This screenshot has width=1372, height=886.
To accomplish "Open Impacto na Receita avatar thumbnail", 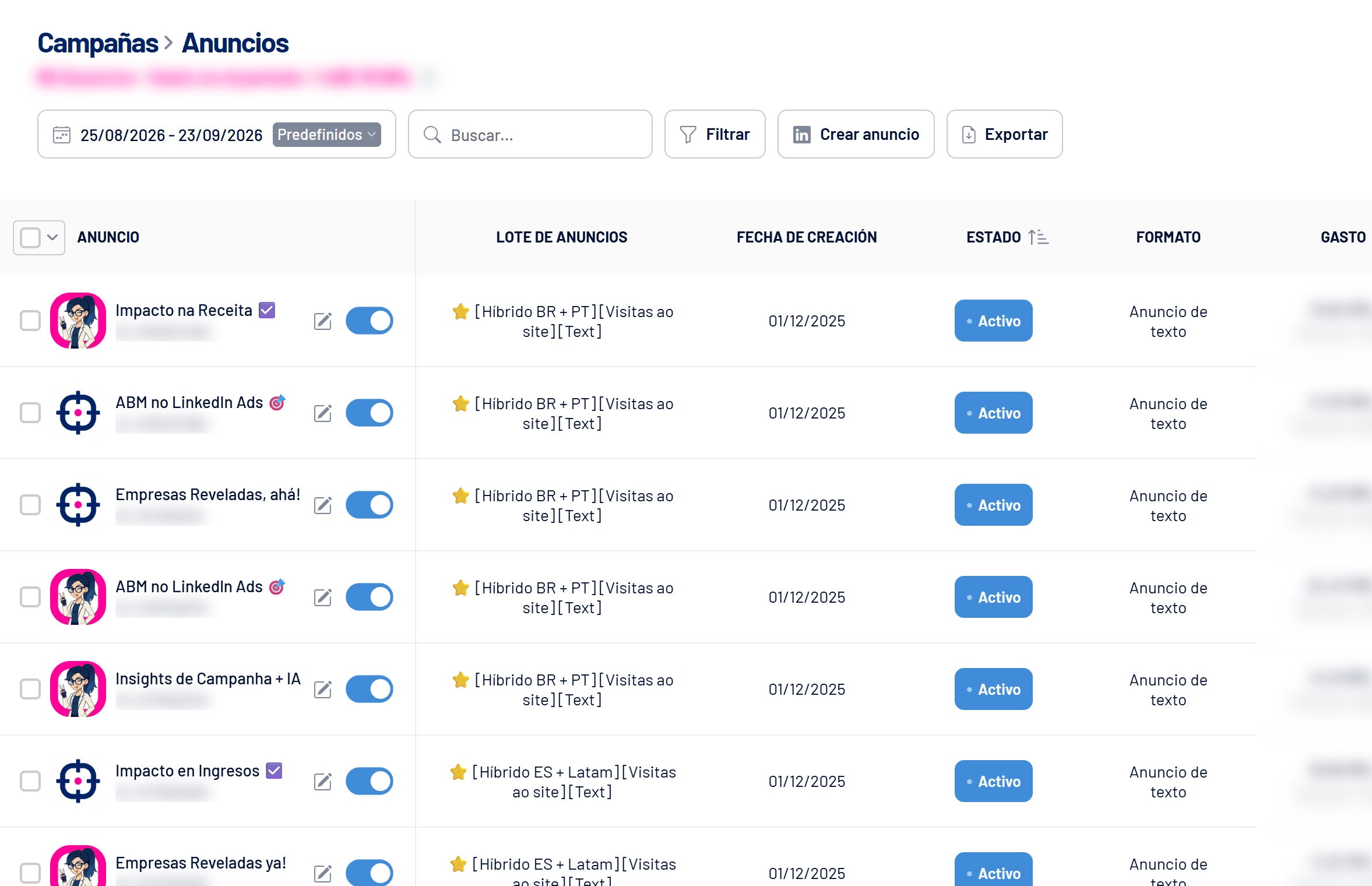I will (78, 321).
